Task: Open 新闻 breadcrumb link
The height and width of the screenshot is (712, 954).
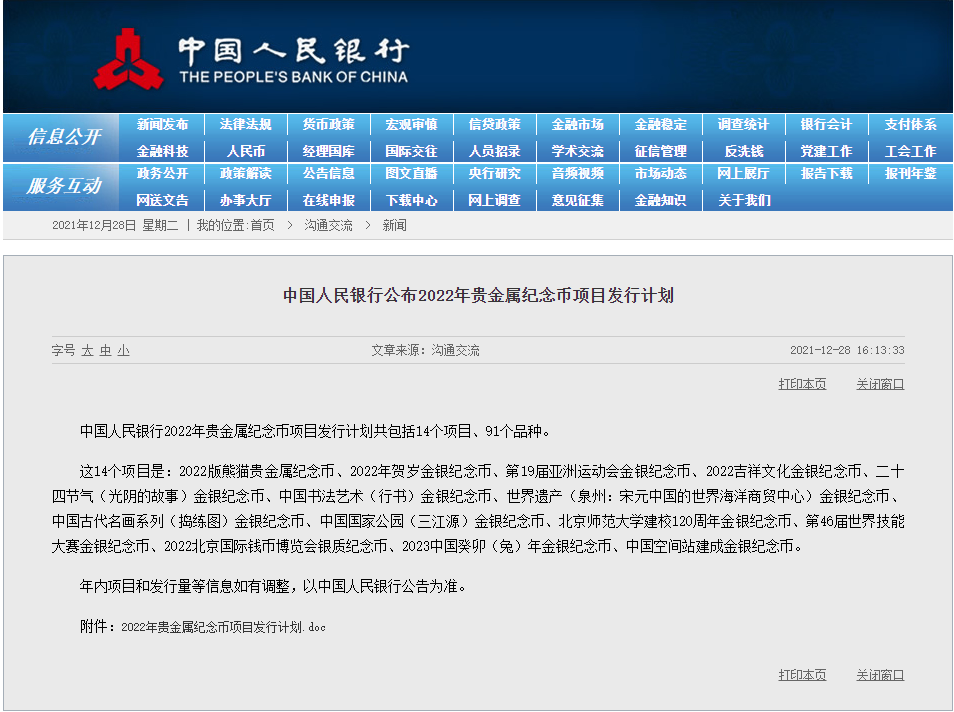Action: point(394,226)
